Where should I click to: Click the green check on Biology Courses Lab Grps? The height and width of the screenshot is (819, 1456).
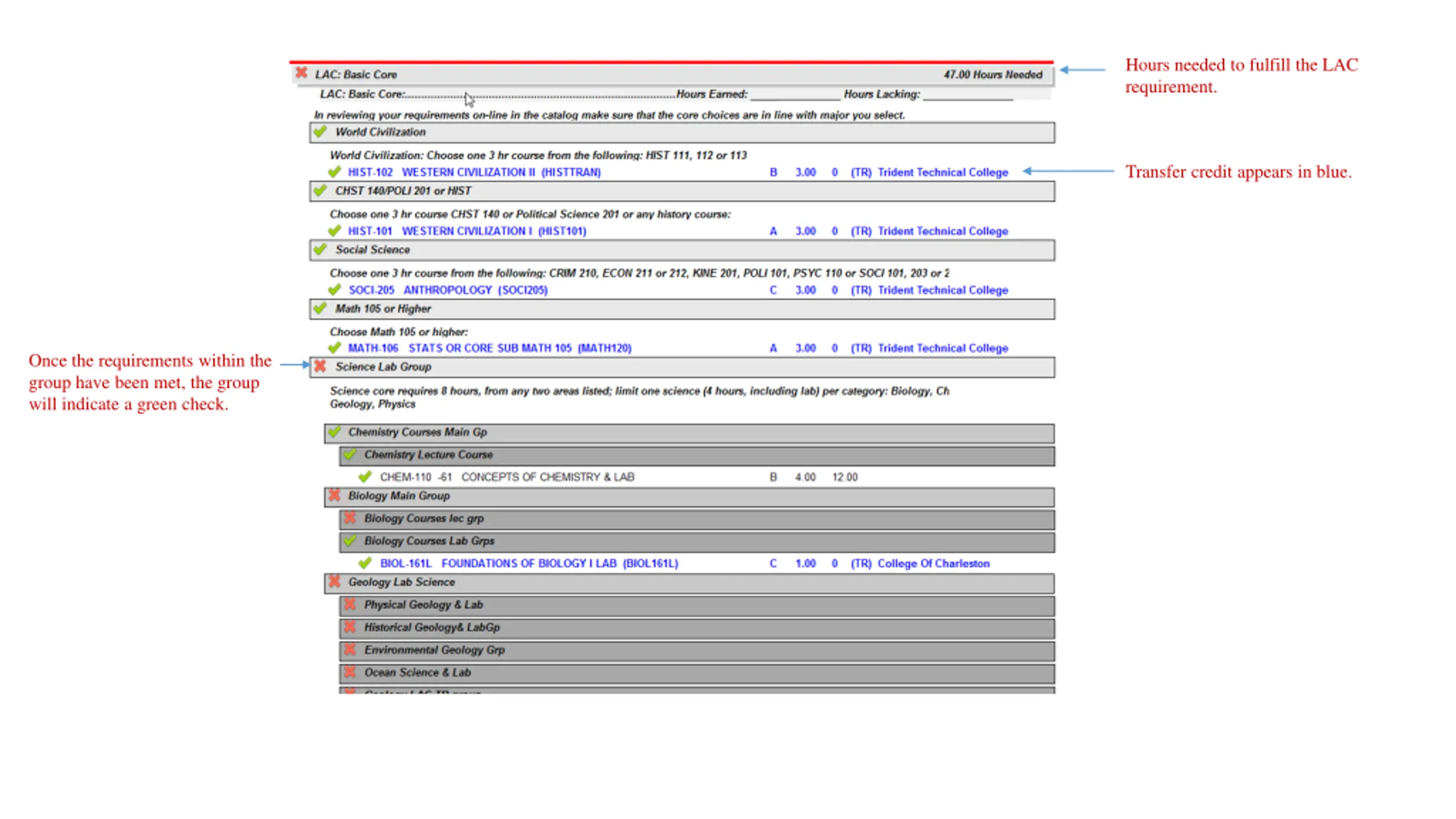click(350, 540)
